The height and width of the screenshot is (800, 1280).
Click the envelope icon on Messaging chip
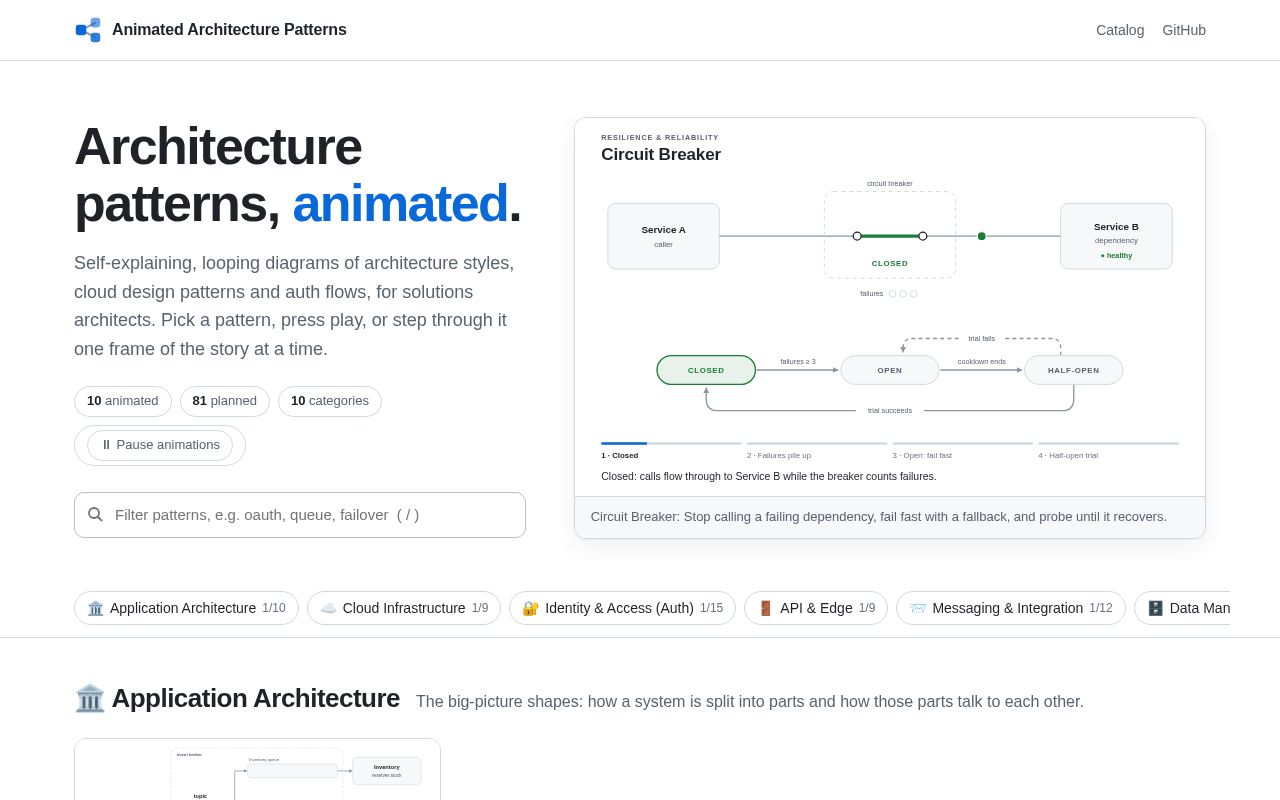click(918, 608)
